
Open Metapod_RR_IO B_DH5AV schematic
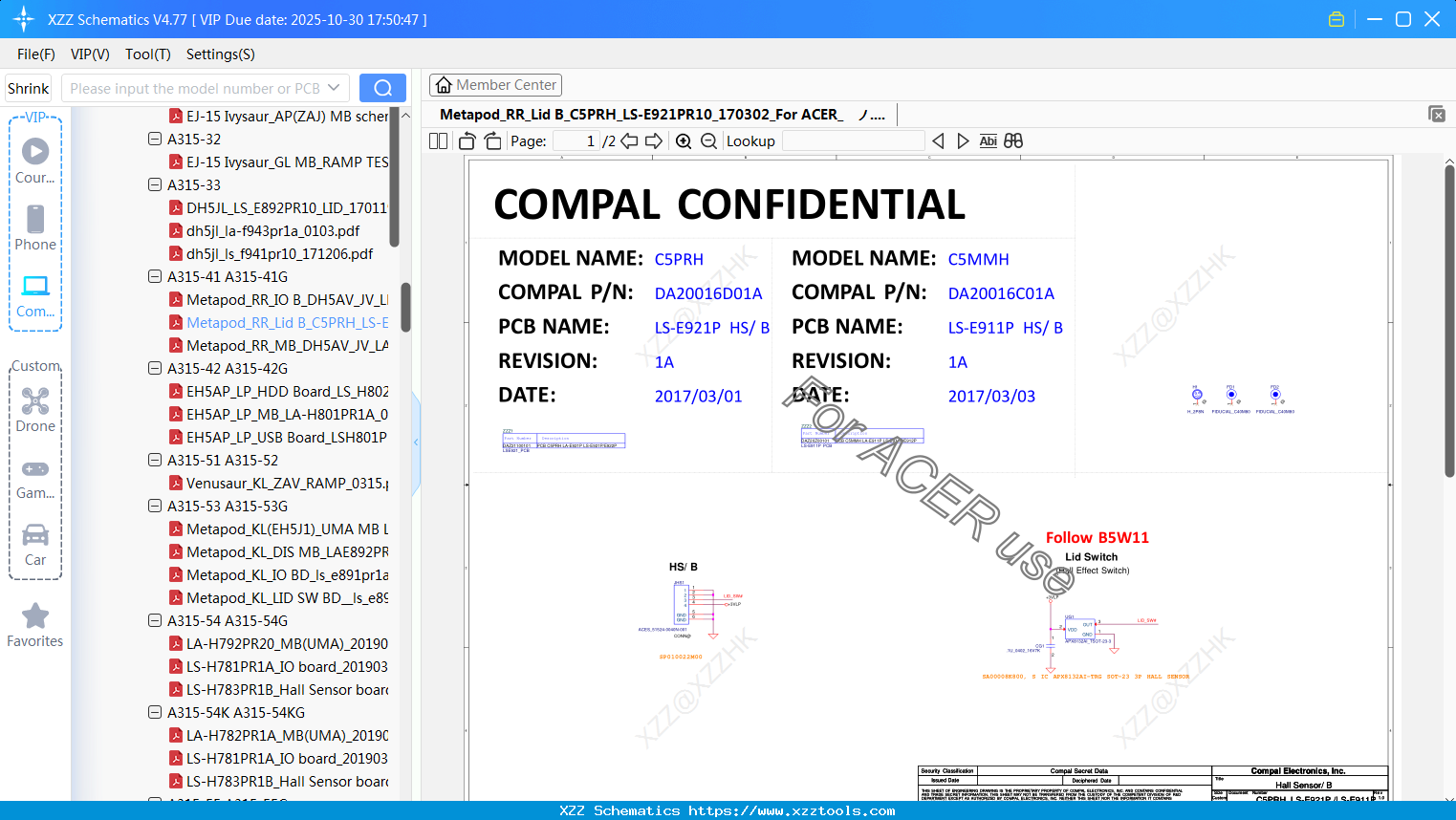pos(278,300)
